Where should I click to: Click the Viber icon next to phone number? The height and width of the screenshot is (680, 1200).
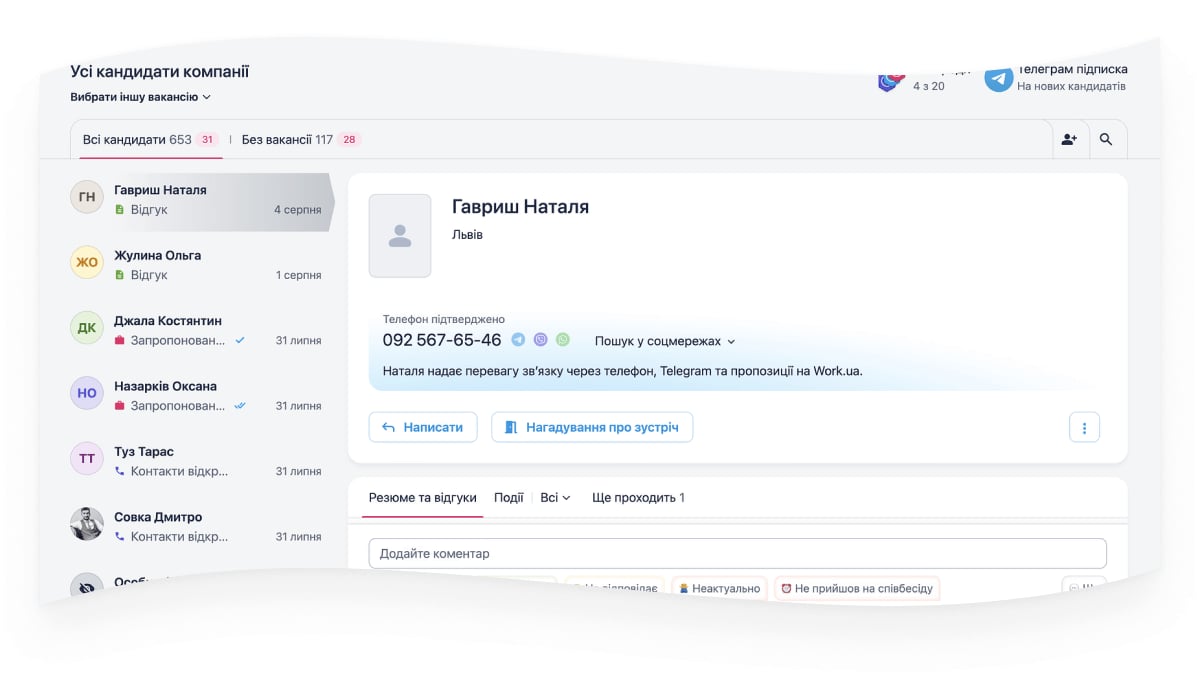pyautogui.click(x=541, y=340)
